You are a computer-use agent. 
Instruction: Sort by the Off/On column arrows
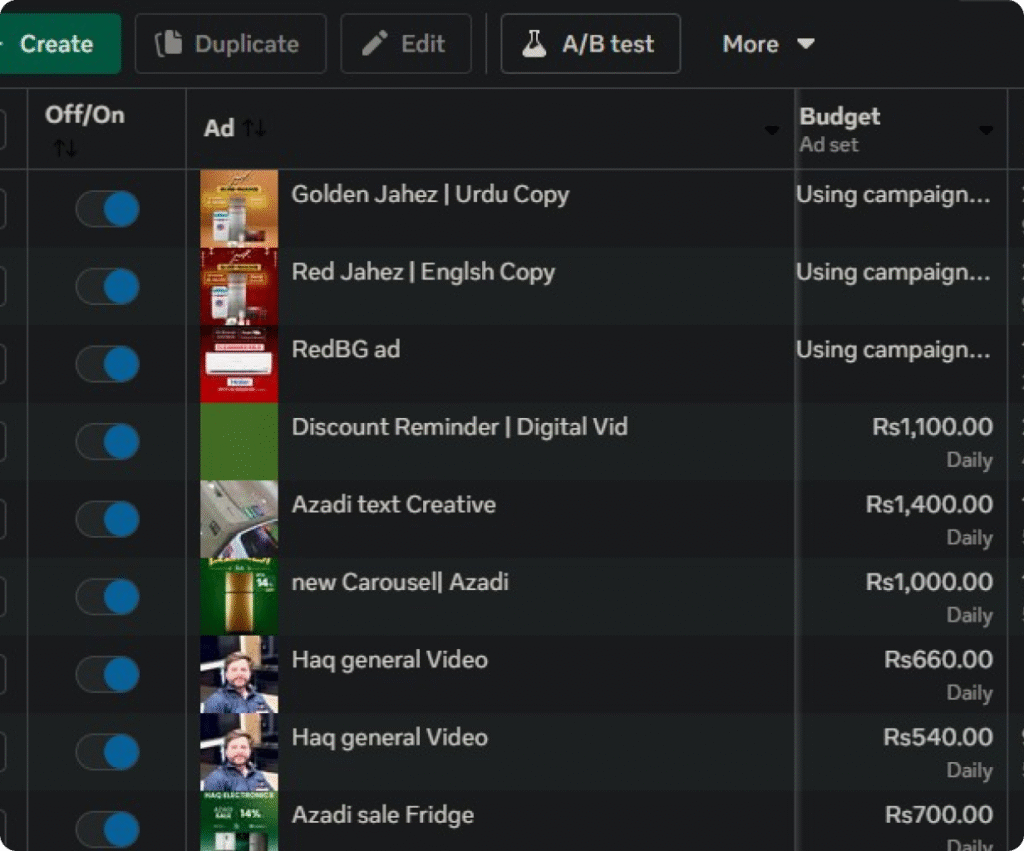click(65, 148)
